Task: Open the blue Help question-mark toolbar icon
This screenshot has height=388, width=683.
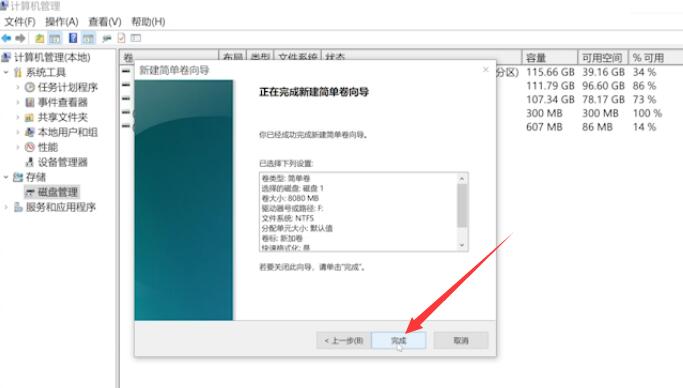Action: (x=73, y=38)
